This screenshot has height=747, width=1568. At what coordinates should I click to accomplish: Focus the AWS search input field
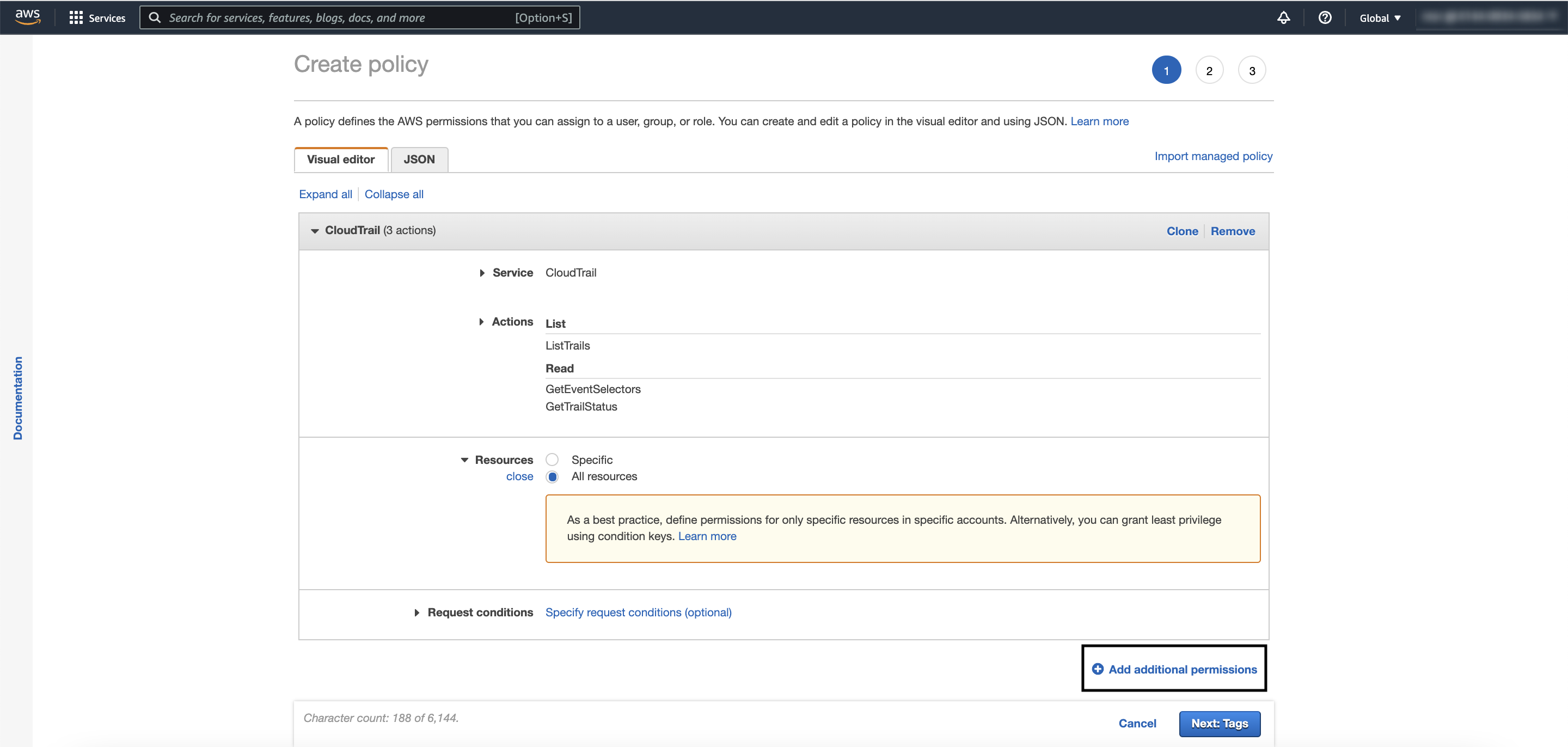coord(359,17)
